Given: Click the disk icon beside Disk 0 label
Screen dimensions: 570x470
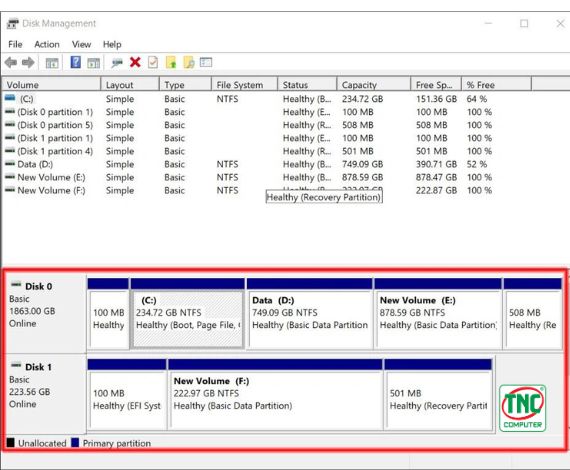Looking at the screenshot, I should point(16,285).
